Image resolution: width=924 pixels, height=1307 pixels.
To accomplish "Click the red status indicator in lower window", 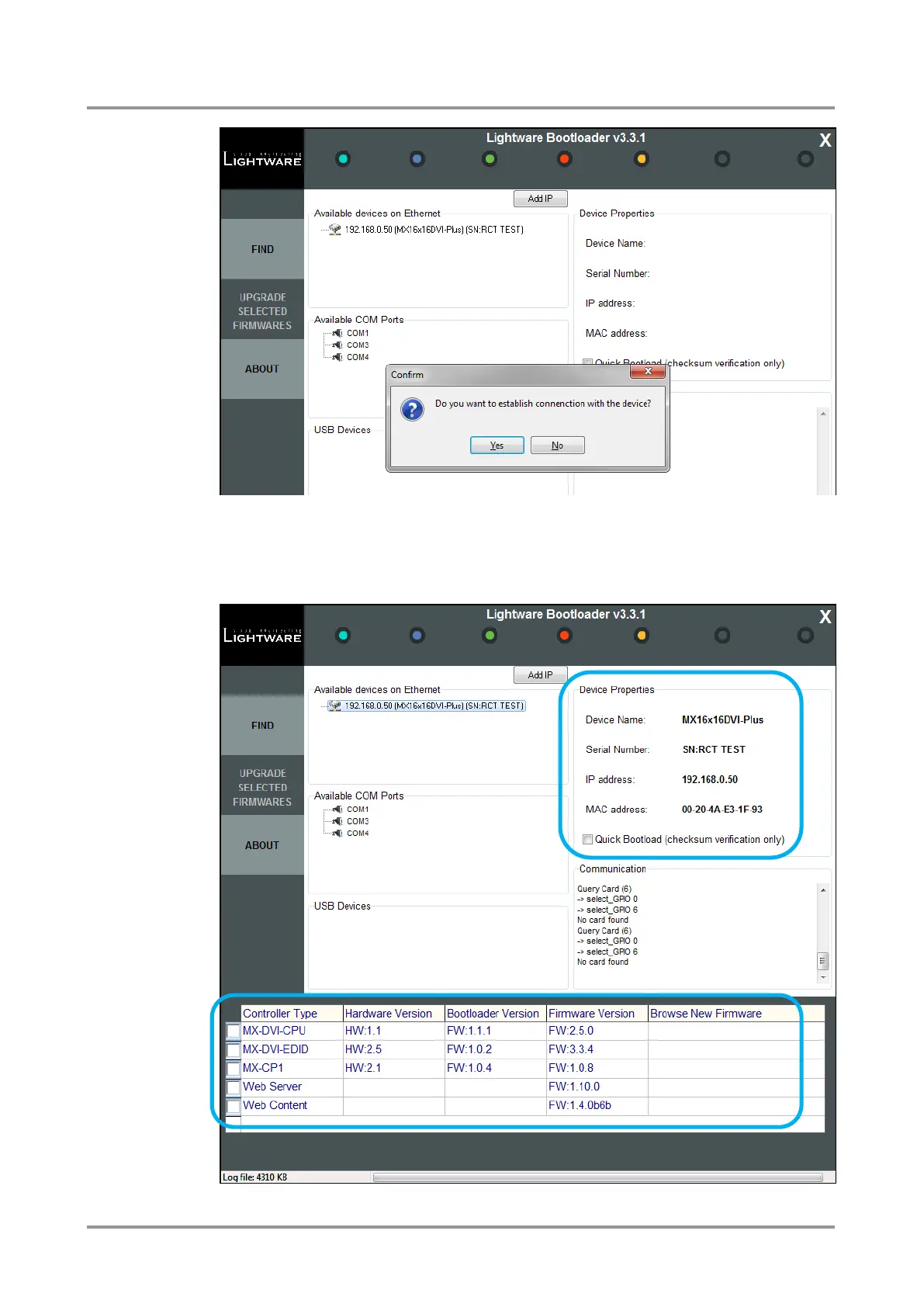I will tap(565, 636).
